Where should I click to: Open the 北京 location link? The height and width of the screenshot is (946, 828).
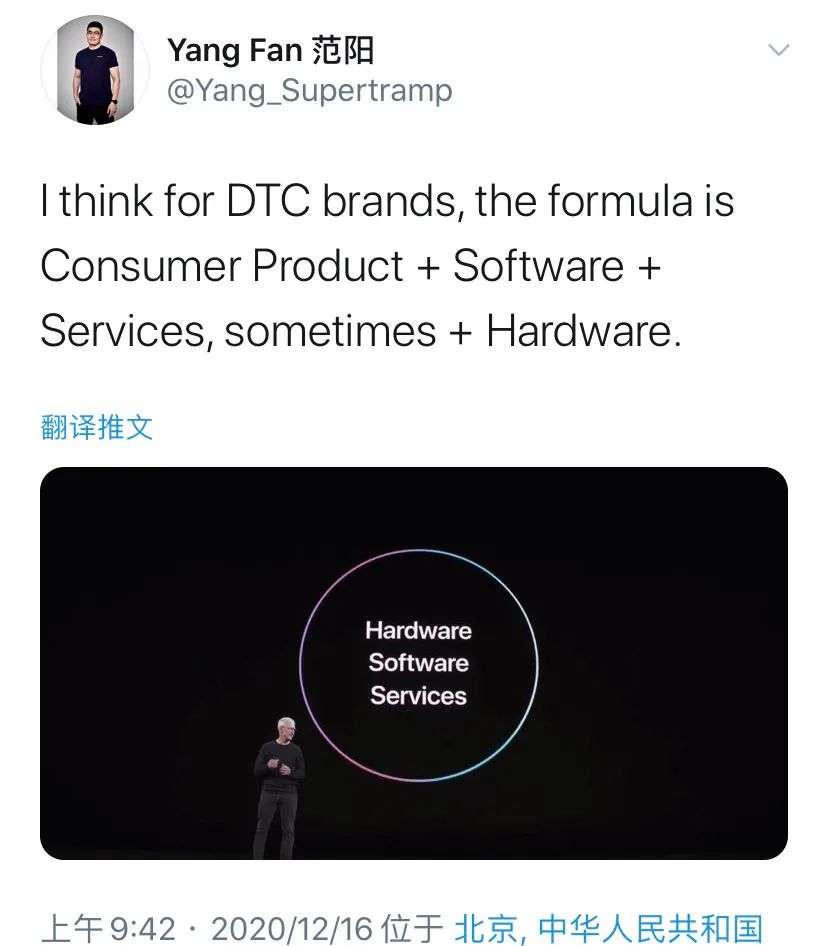click(x=485, y=928)
